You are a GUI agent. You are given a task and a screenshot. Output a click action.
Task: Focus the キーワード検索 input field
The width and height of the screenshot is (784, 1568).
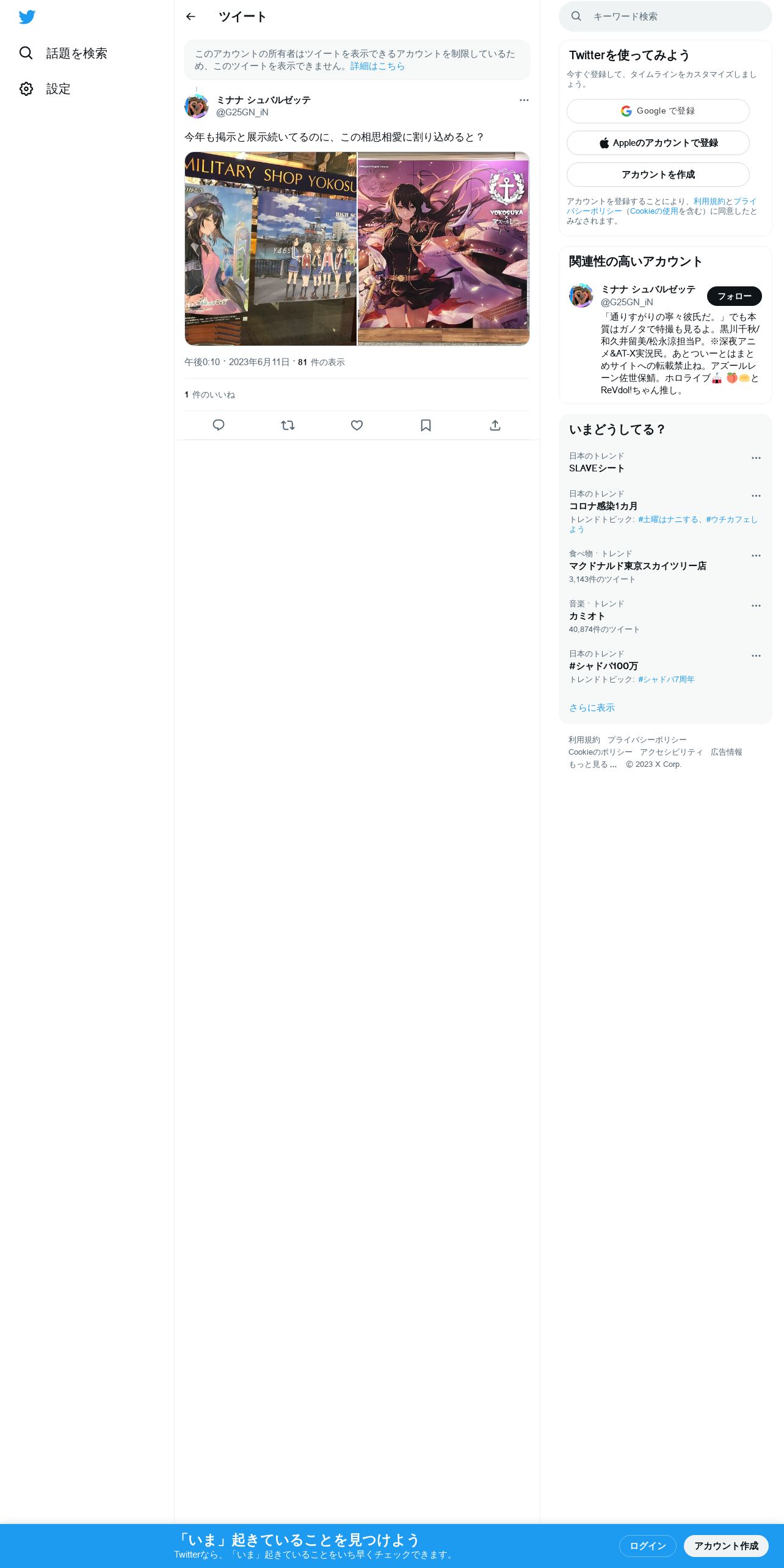[666, 16]
